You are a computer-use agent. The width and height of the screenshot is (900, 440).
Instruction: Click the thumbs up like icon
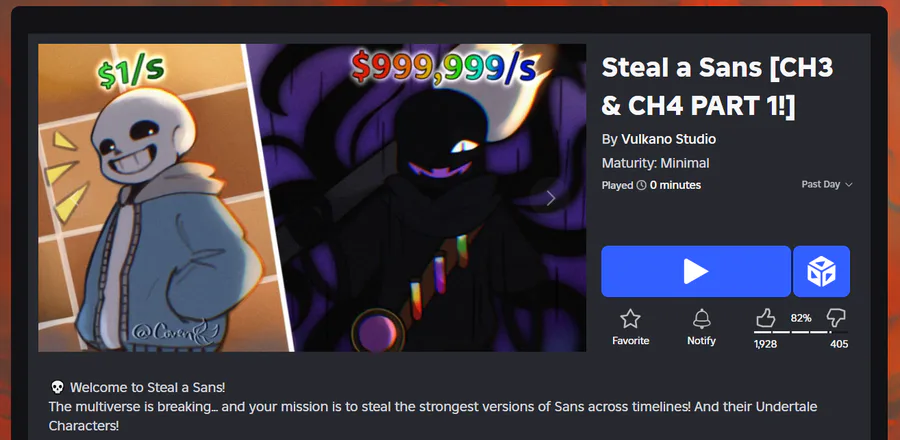(766, 318)
